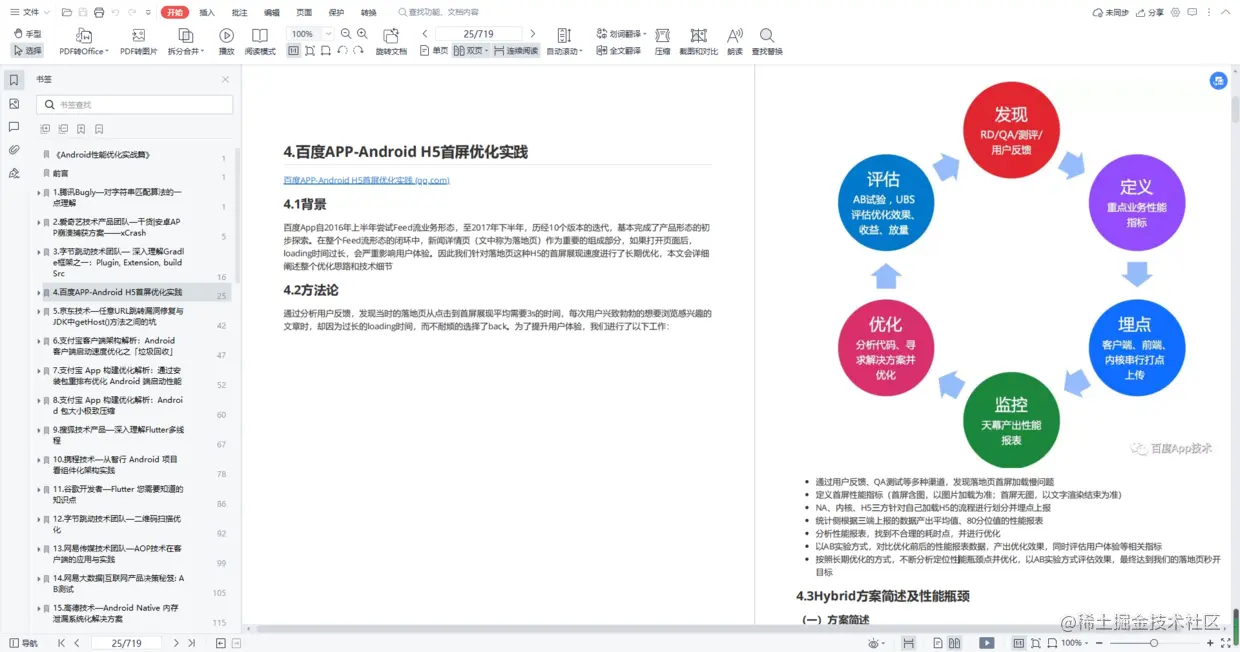This screenshot has height=652, width=1240.
Task: Click the 全文翻译 full translation button
Action: point(619,50)
